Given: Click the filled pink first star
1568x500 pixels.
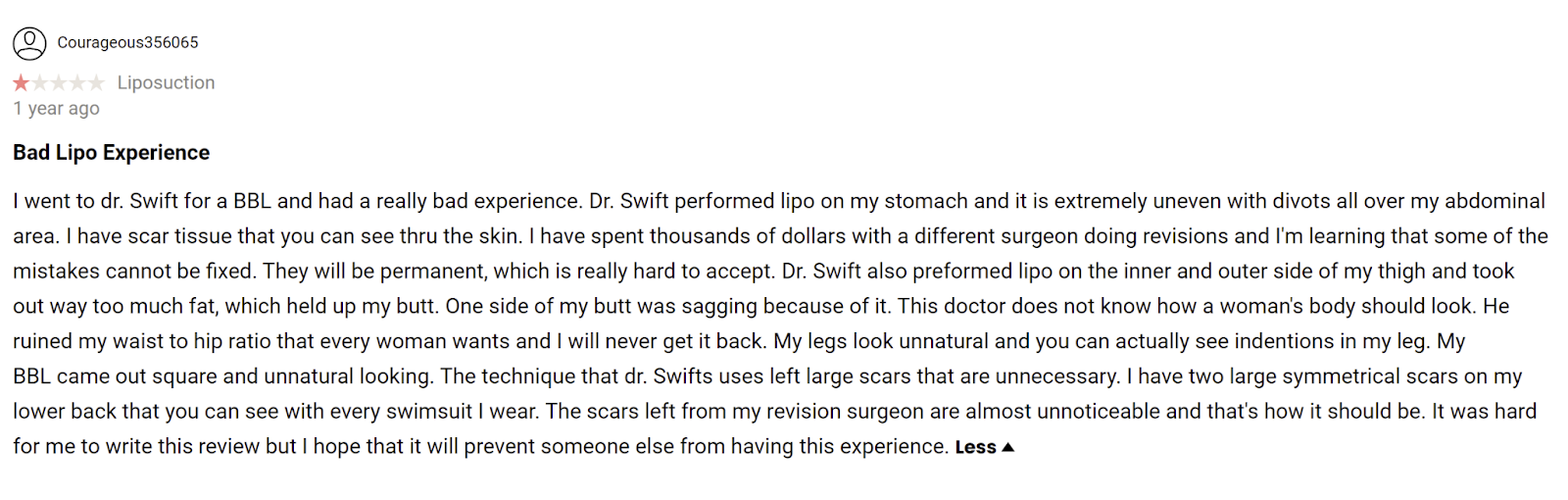Looking at the screenshot, I should click(x=22, y=83).
